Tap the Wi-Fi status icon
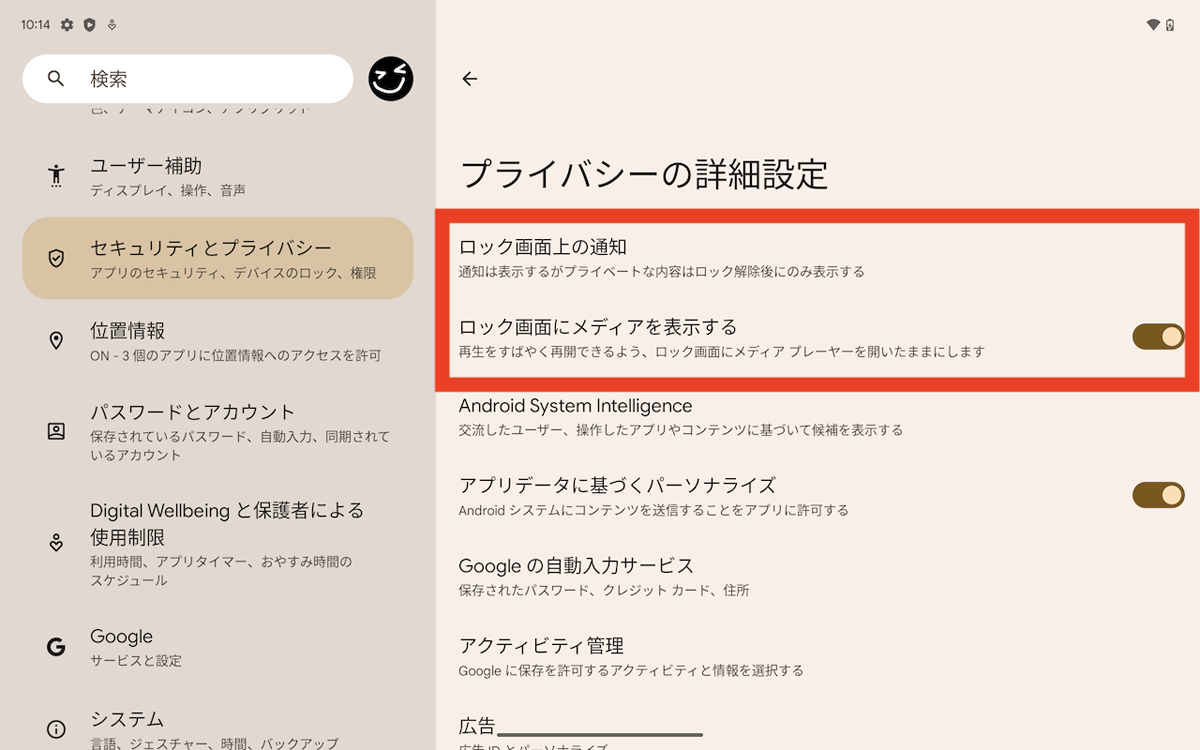The width and height of the screenshot is (1200, 750). [1153, 25]
